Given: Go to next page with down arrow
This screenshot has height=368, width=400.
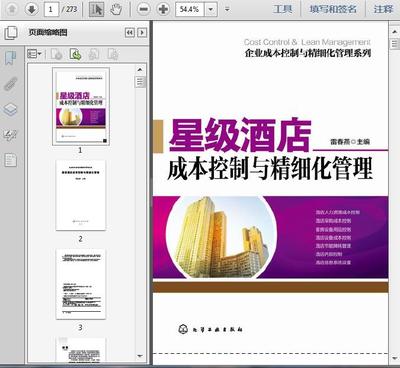Looking at the screenshot, I should [32, 9].
